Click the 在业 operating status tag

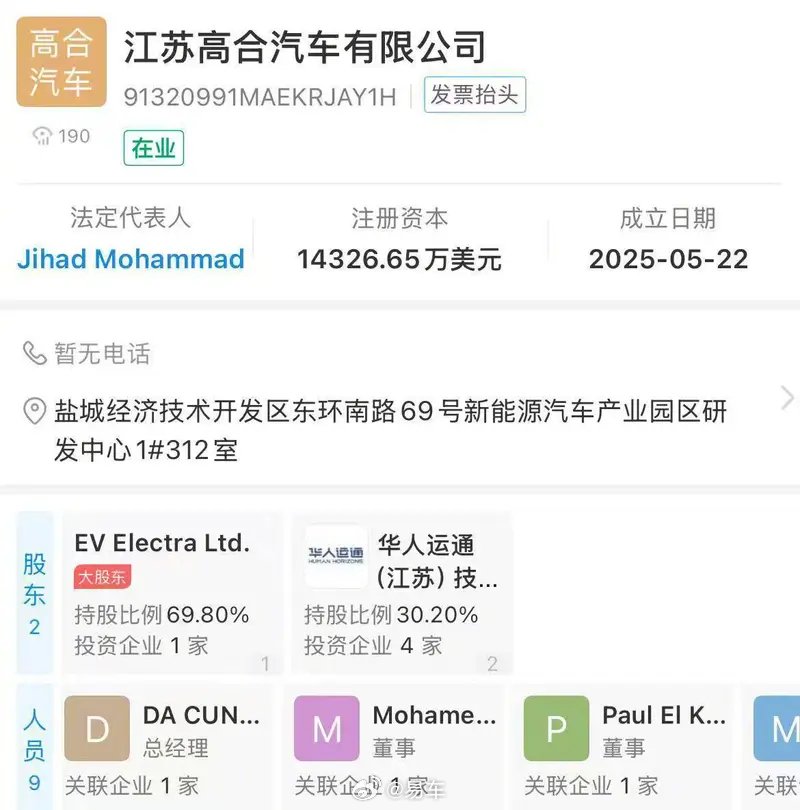click(x=154, y=149)
